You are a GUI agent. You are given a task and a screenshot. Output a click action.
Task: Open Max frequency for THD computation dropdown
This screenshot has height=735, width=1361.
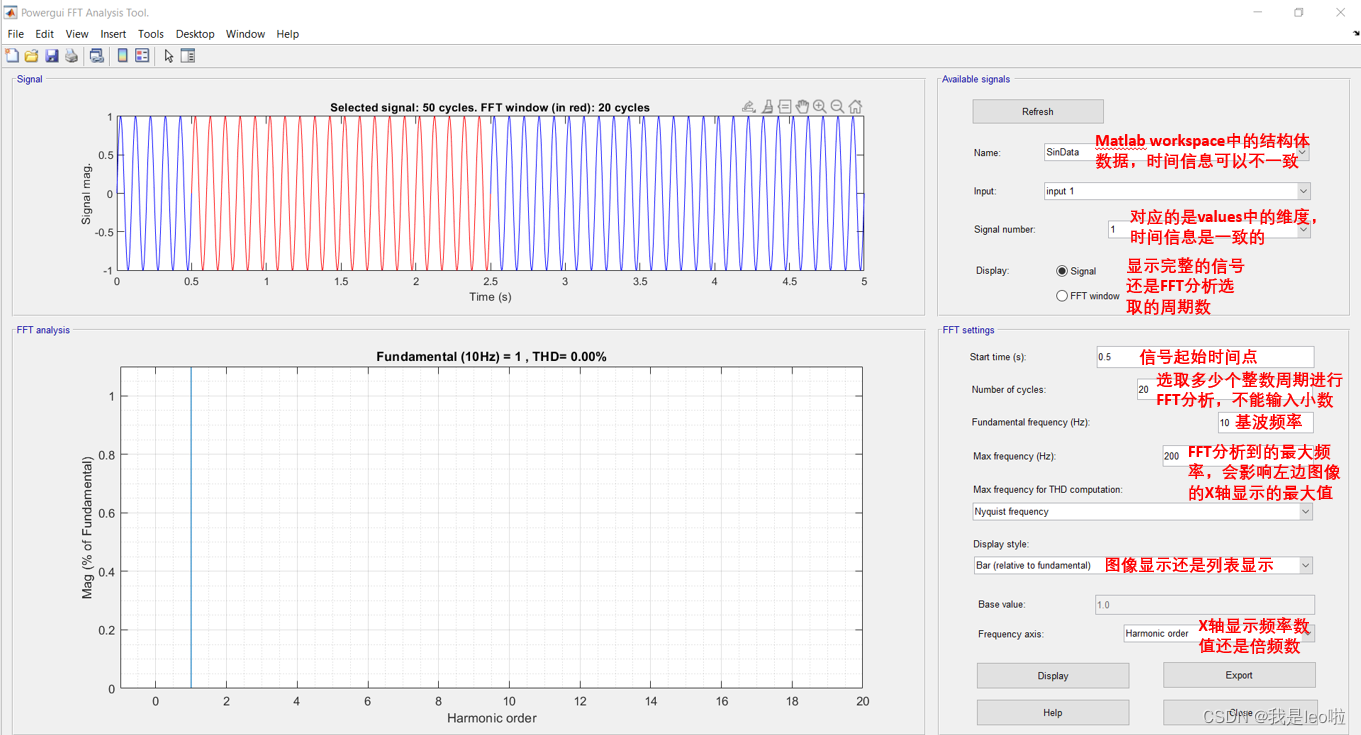[x=1142, y=511]
